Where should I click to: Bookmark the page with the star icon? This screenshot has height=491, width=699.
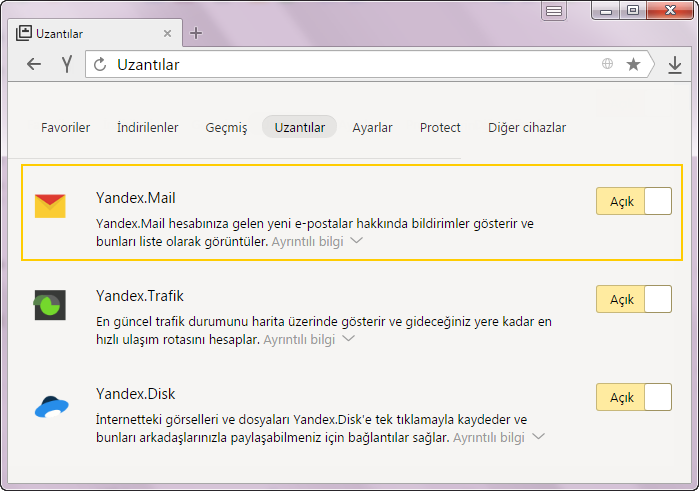point(633,64)
